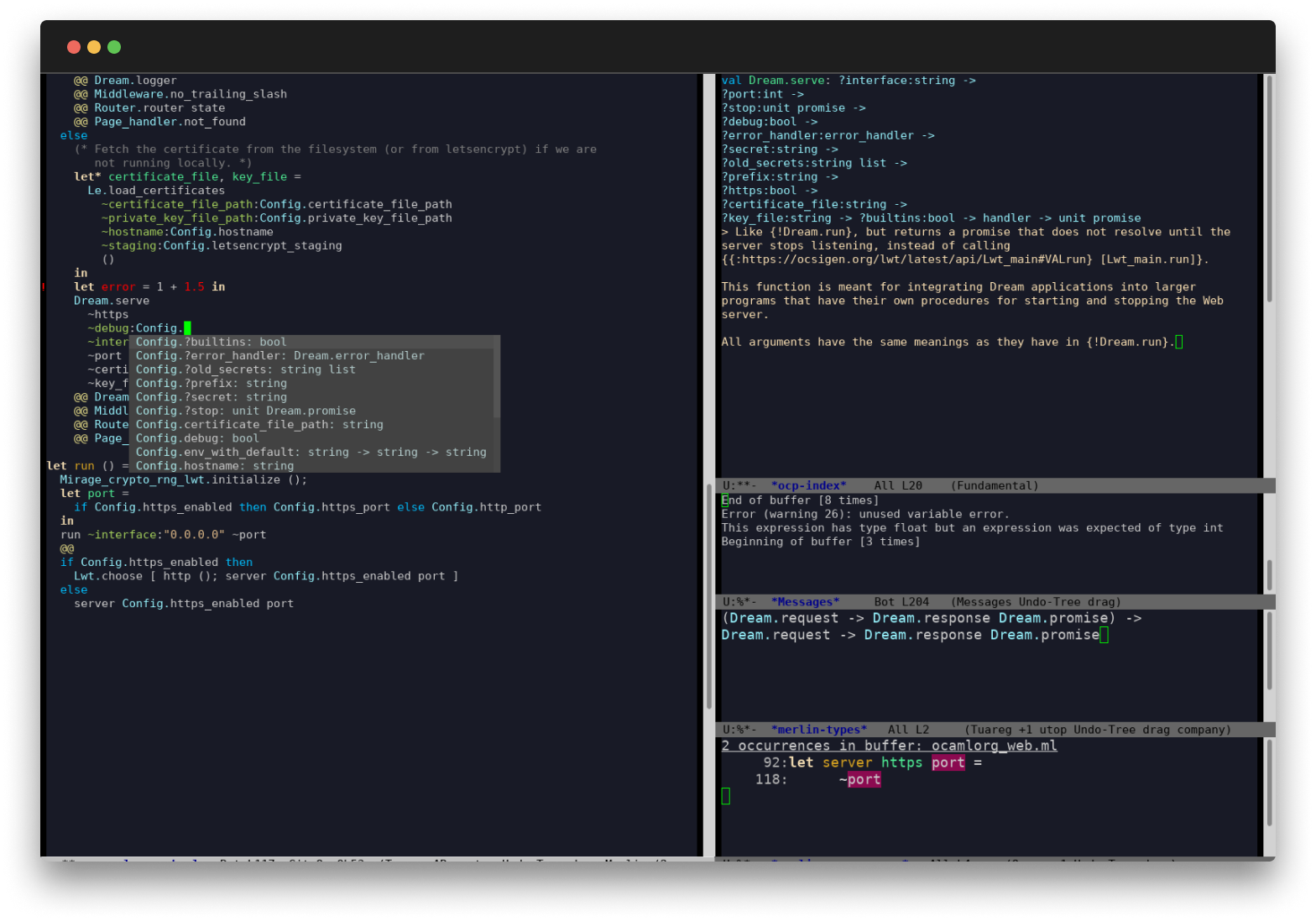Click the *merlin-types* buffer name in mode line
Screen dimensions: 1316x922
pyautogui.click(x=819, y=730)
